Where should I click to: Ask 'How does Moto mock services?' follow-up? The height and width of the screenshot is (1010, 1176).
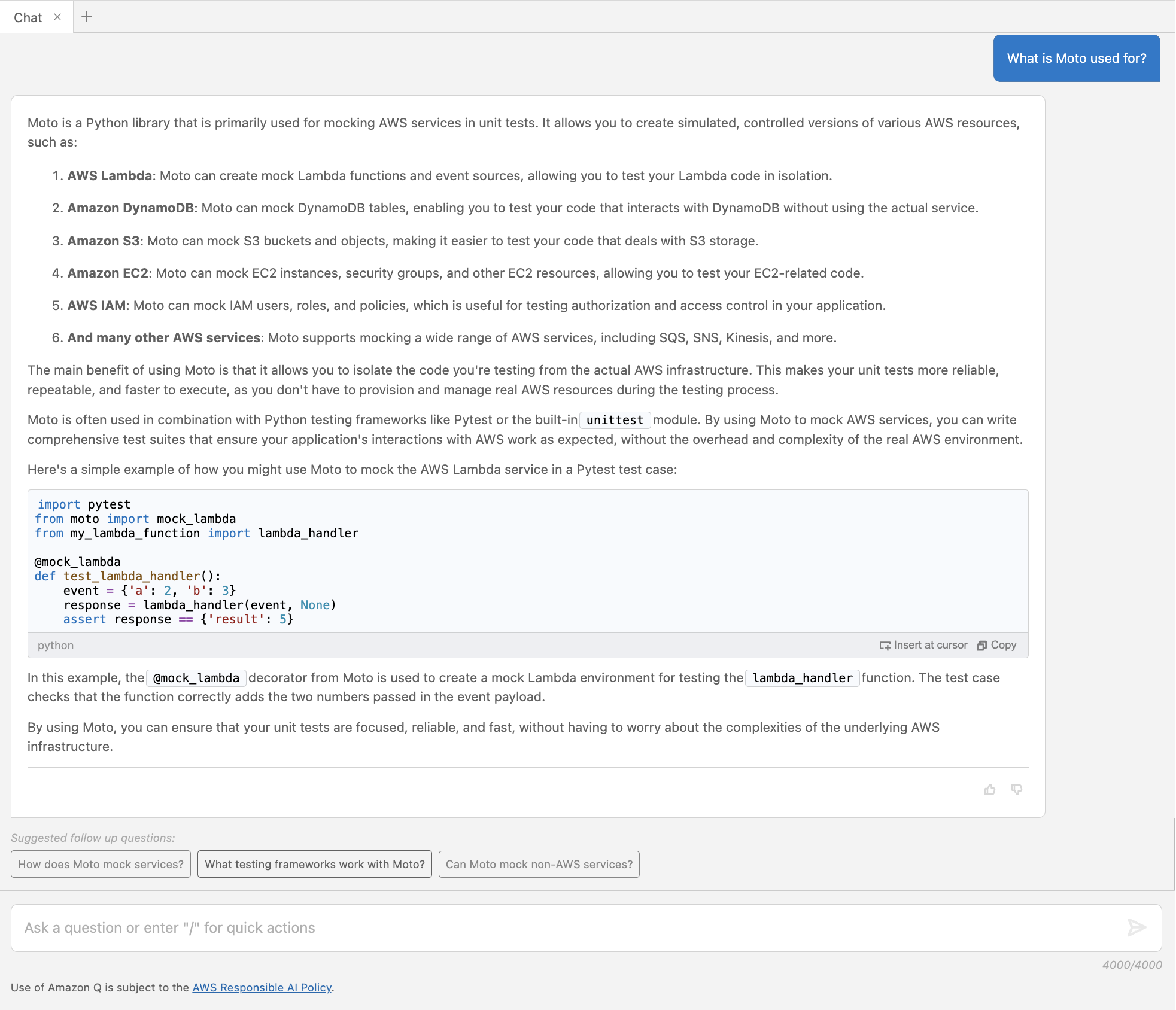point(100,864)
